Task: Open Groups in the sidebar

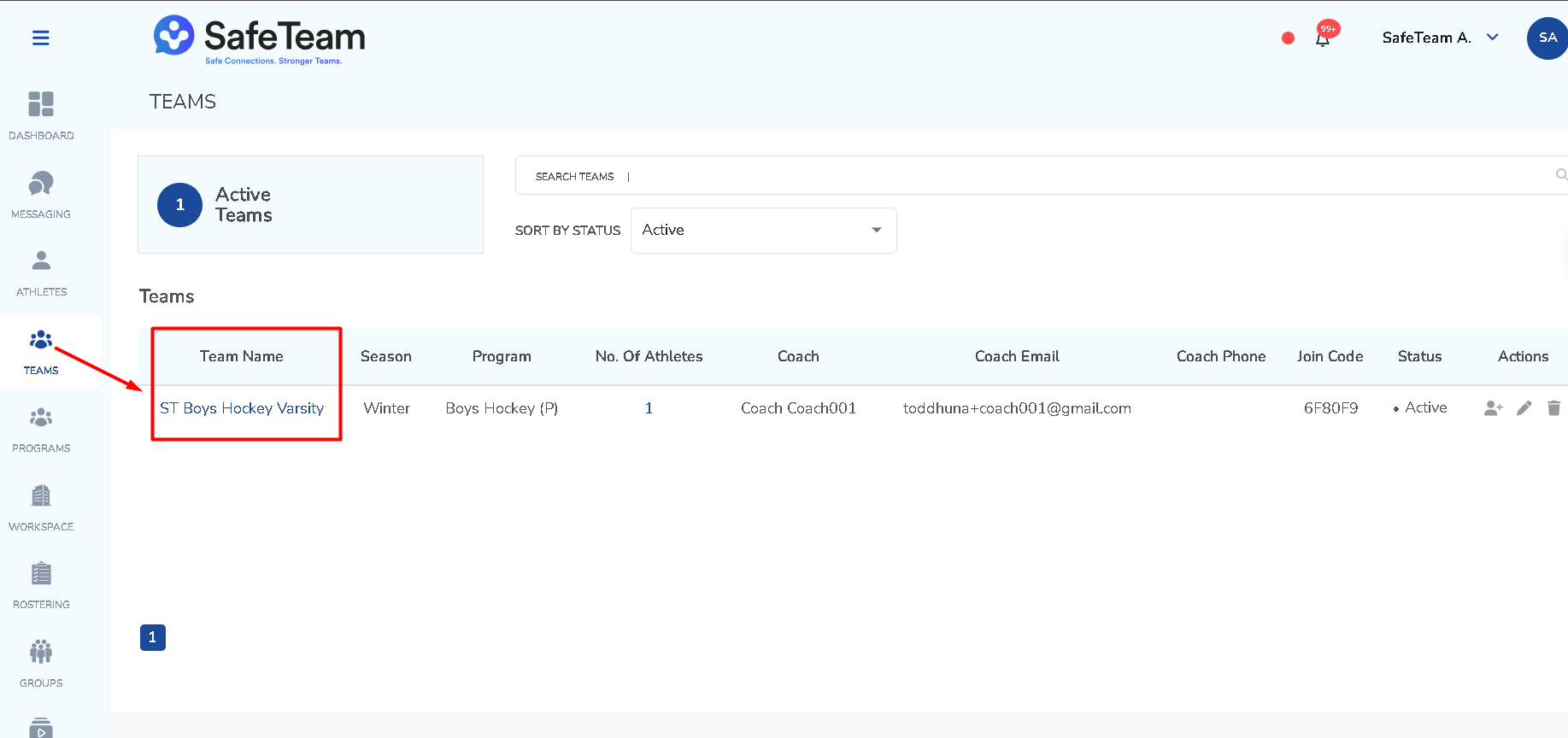Action: 41,665
